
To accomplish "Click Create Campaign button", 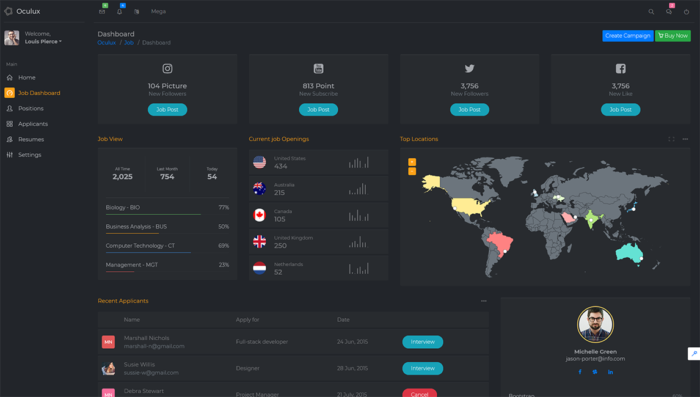I will [x=627, y=36].
